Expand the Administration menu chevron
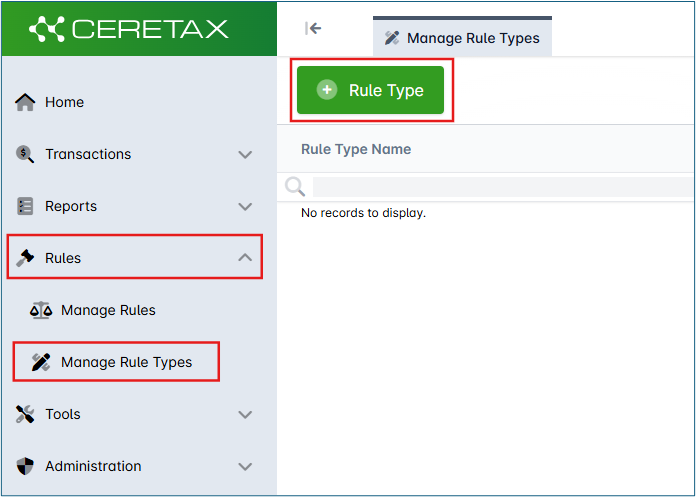This screenshot has height=497, width=696. click(245, 466)
